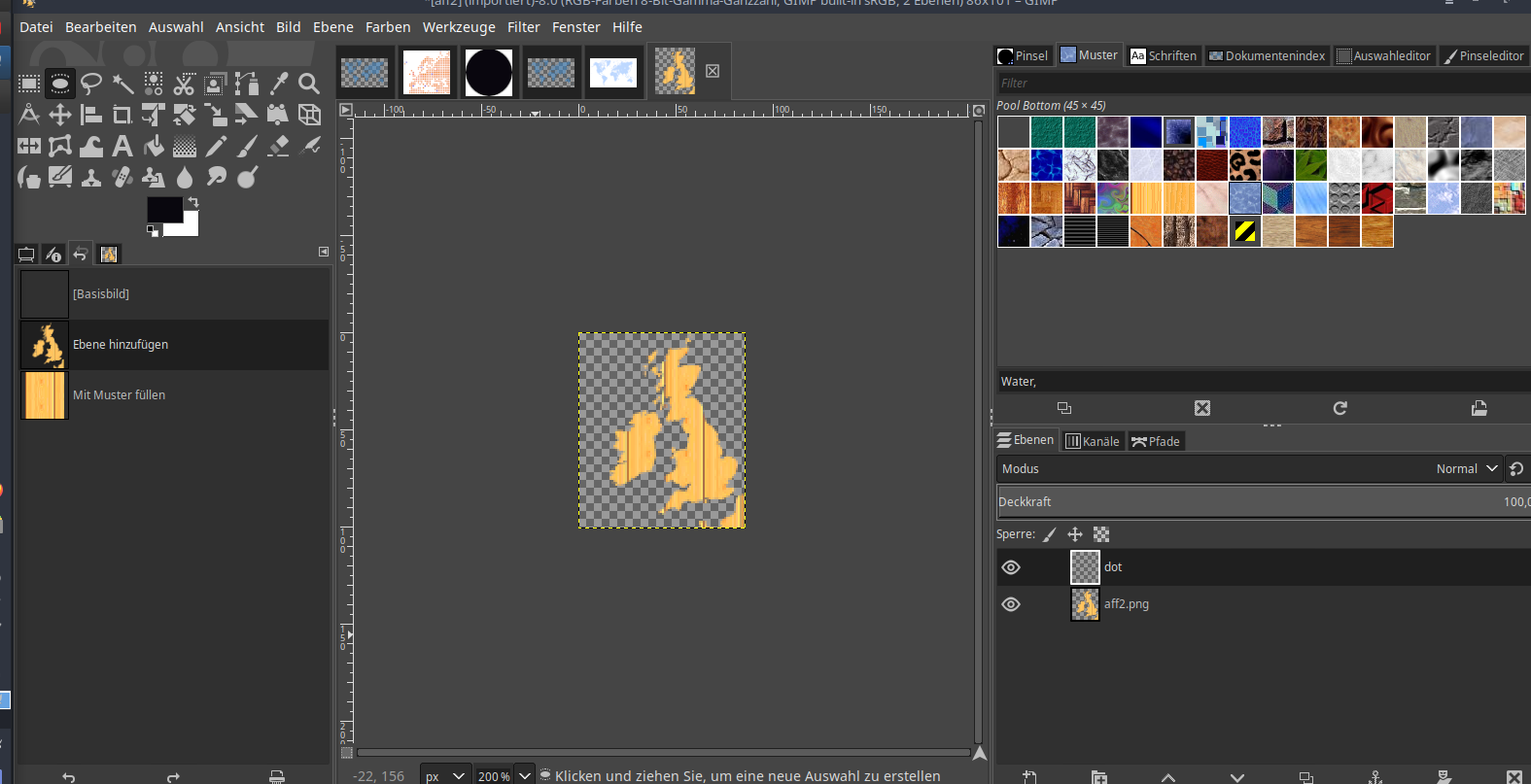Open the zoom percentage dropdown
The height and width of the screenshot is (784, 1531).
click(x=525, y=775)
